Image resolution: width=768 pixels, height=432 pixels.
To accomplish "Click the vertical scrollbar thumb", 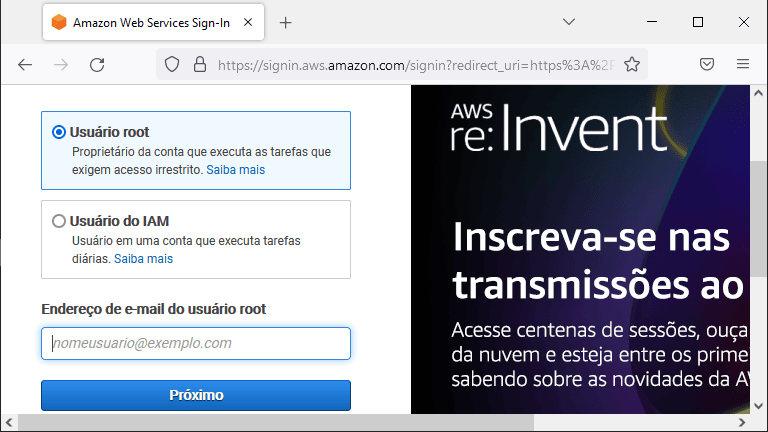I will (758, 218).
